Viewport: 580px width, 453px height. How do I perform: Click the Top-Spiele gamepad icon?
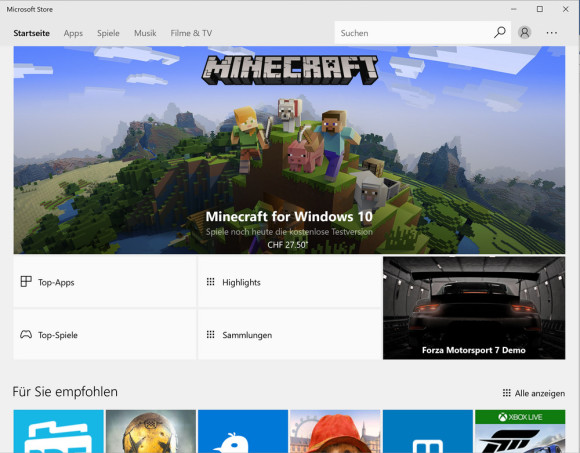26,335
